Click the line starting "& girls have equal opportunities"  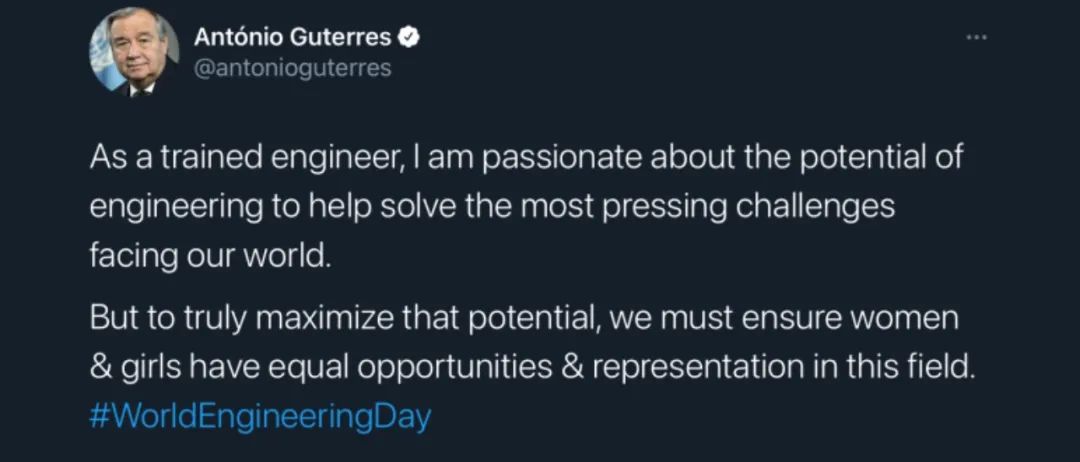[533, 370]
